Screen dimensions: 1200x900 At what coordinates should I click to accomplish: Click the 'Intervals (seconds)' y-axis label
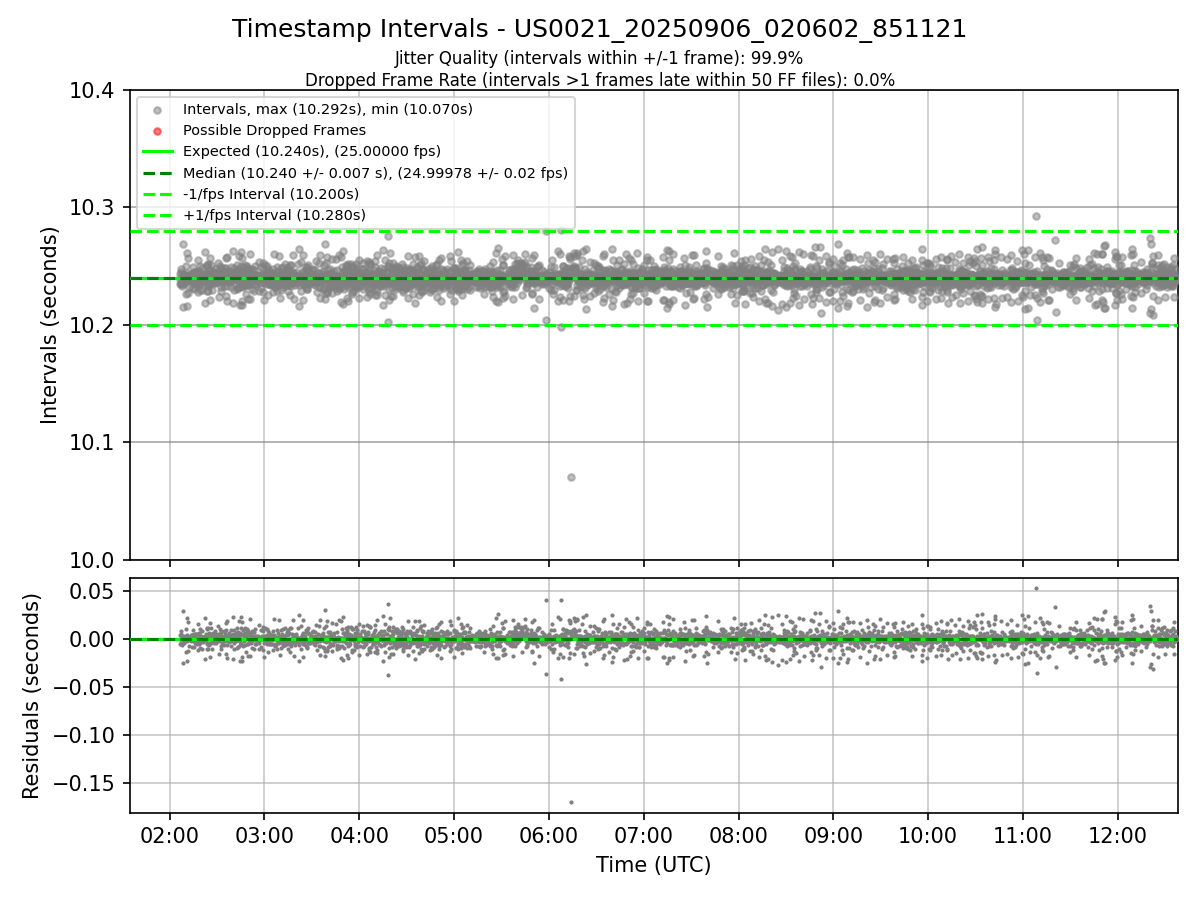(50, 325)
